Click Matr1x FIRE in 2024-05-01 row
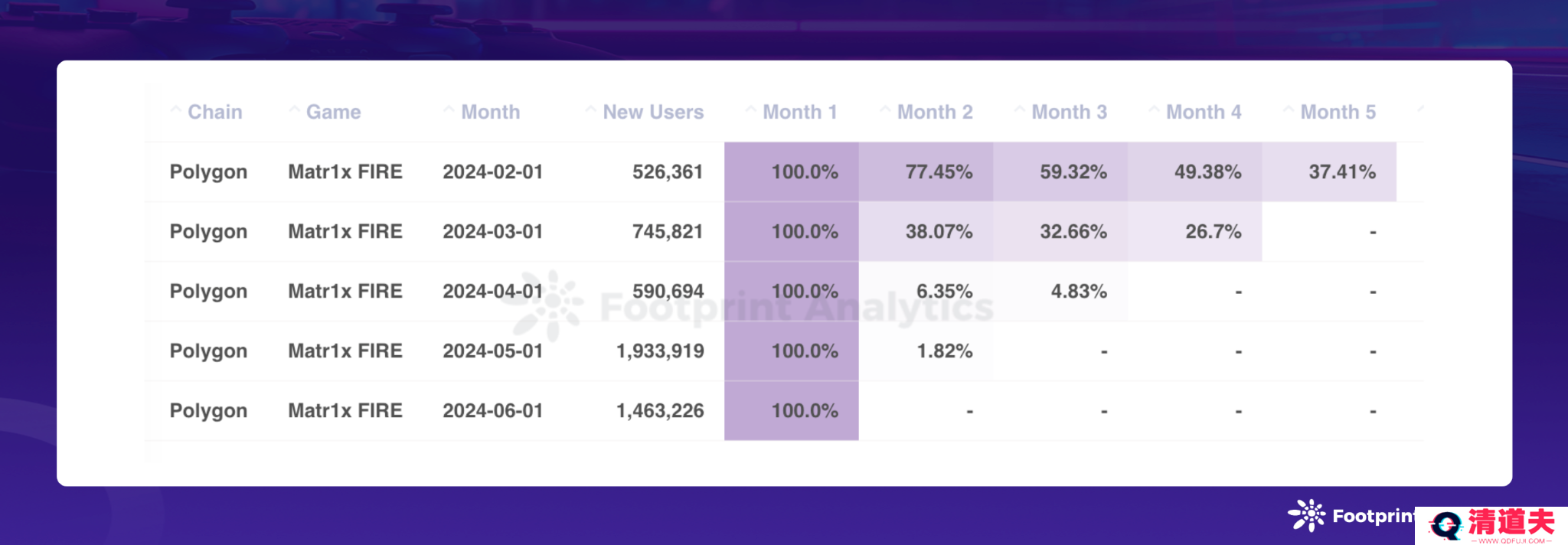Screen dimensions: 1568x545 [x=345, y=351]
